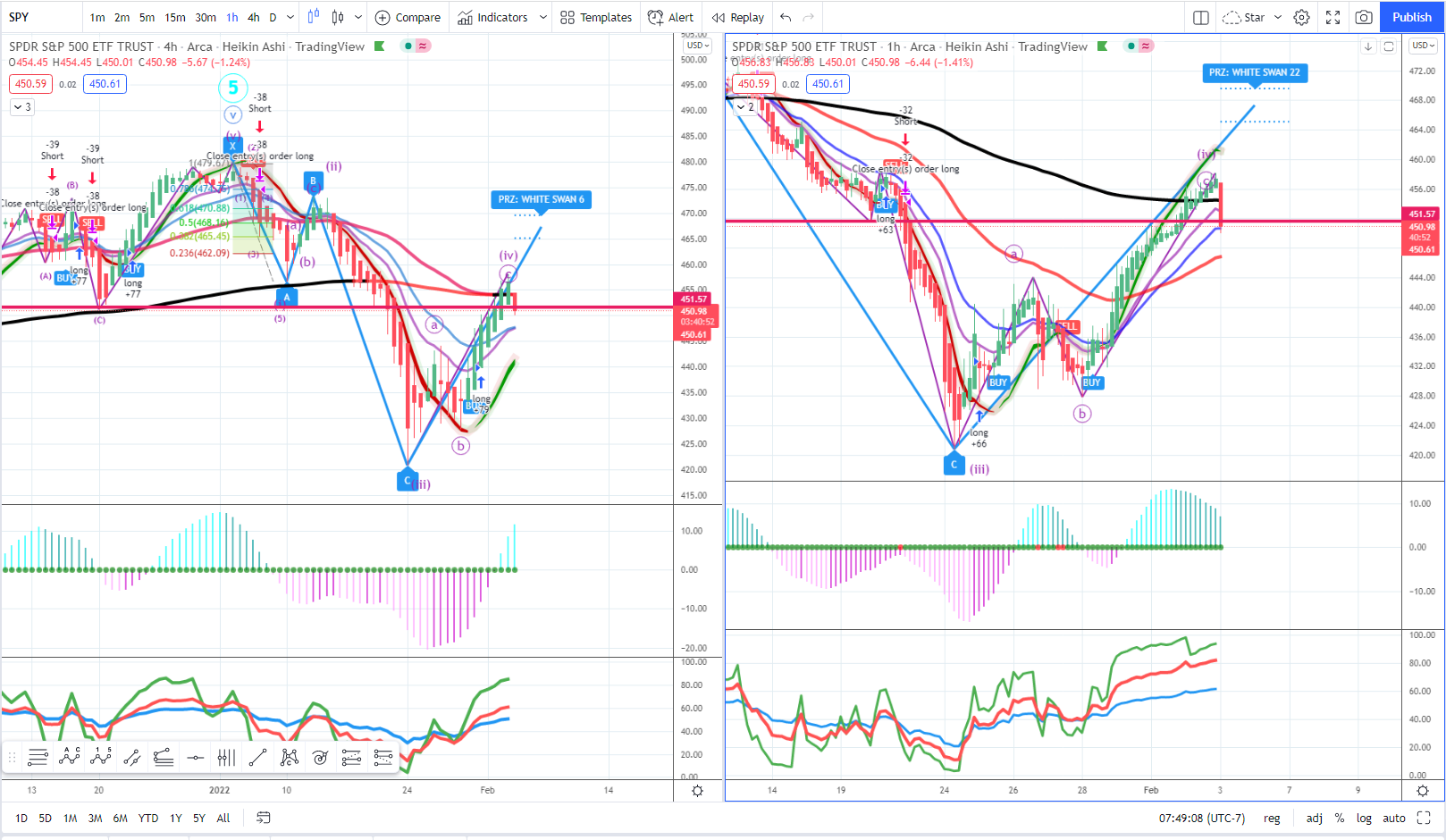This screenshot has width=1446, height=840.
Task: Select the XABCD pattern tool
Action: 289,758
